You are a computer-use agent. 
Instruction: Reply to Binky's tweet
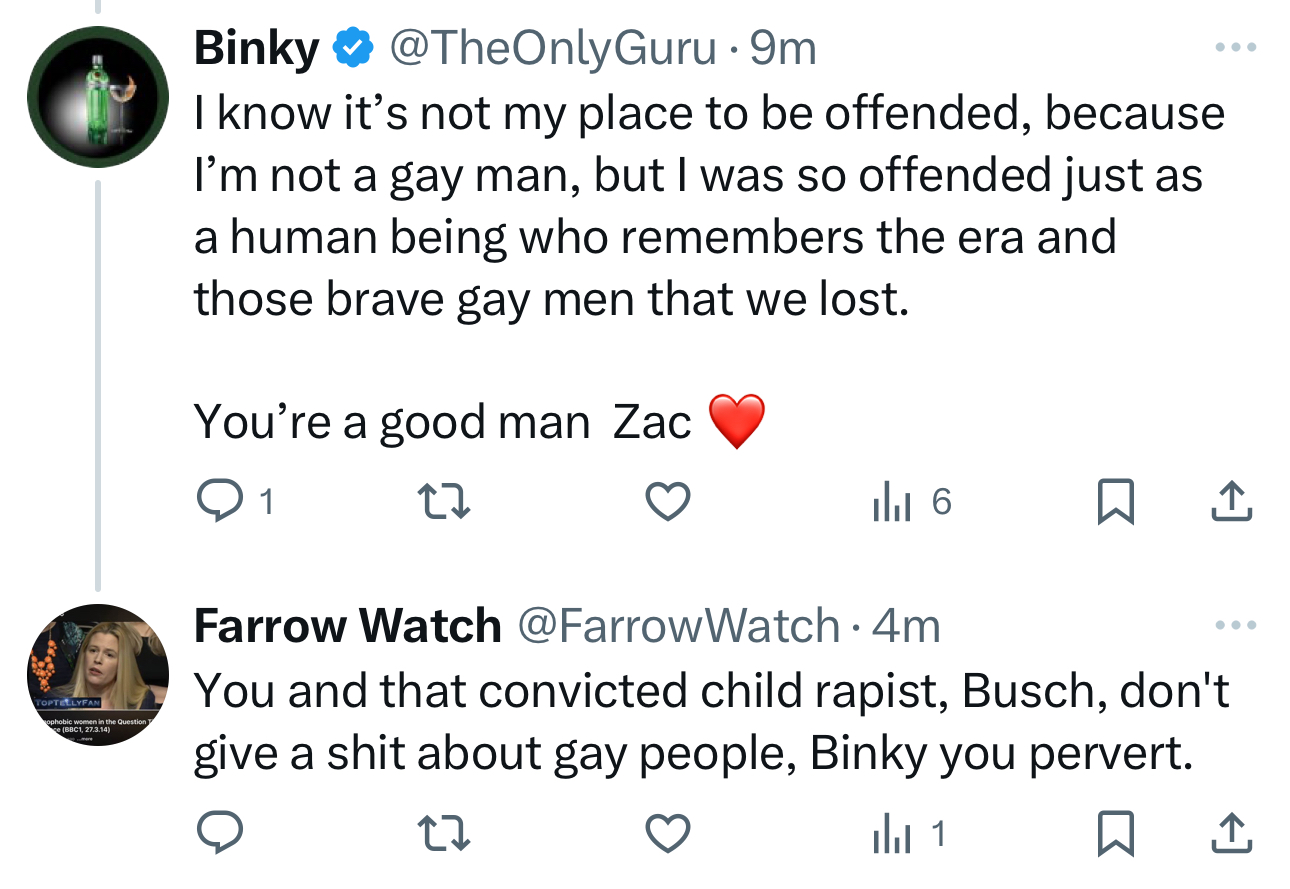pos(215,501)
